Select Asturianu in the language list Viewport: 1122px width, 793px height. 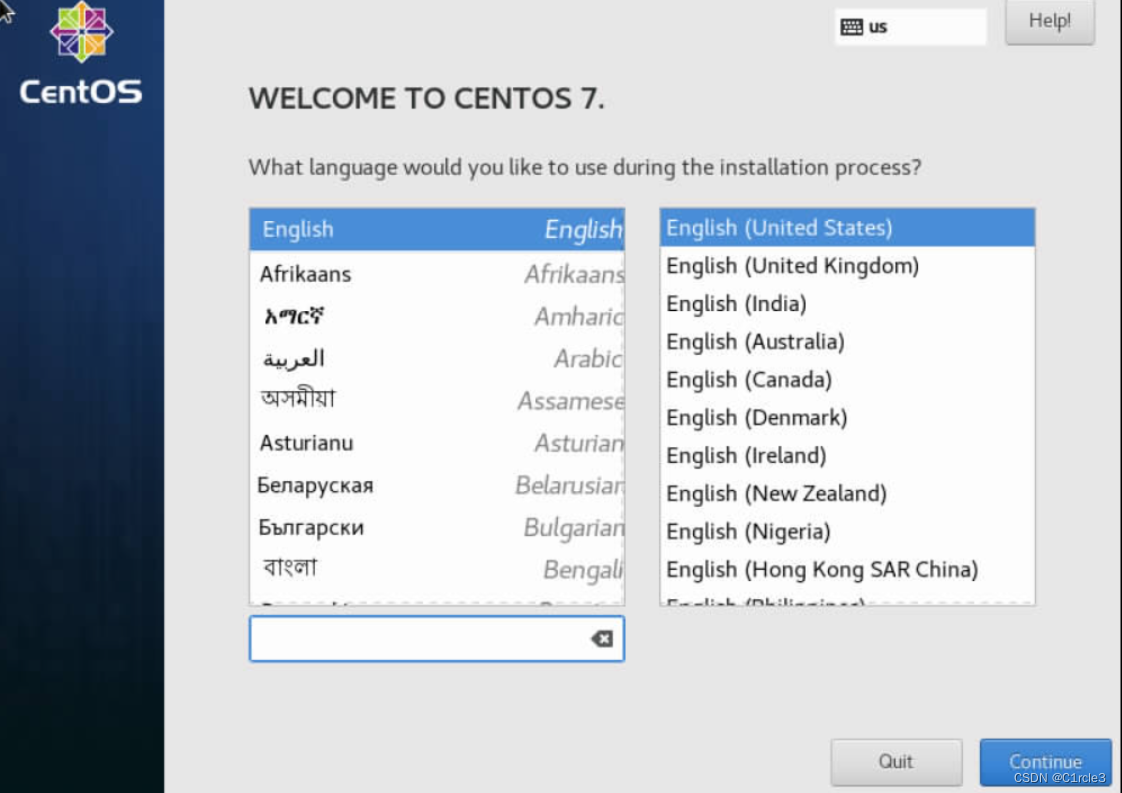click(x=436, y=442)
